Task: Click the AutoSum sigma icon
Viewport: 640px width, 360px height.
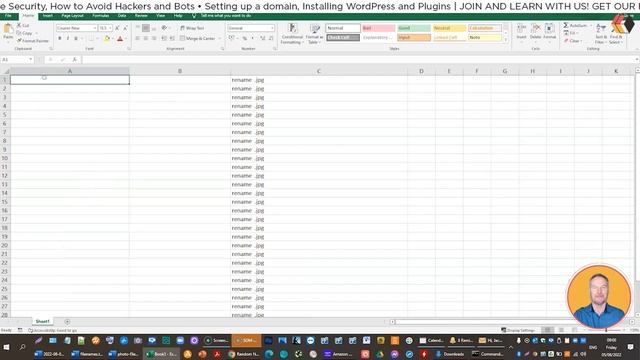Action: [x=566, y=25]
